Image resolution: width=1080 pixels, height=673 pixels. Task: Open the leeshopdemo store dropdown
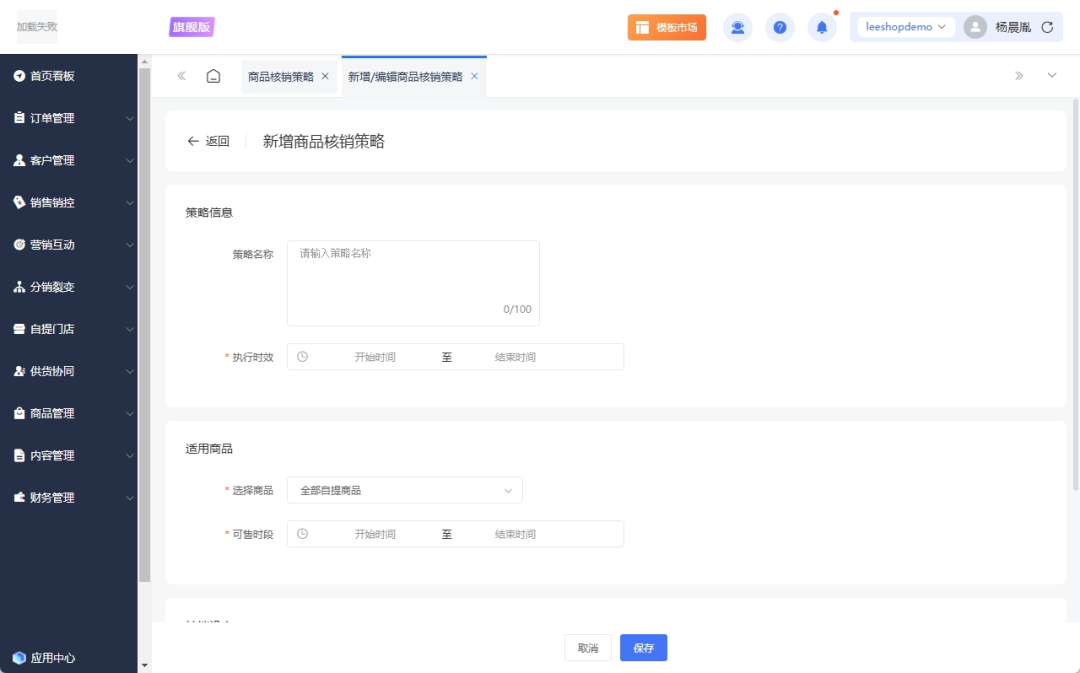(905, 27)
